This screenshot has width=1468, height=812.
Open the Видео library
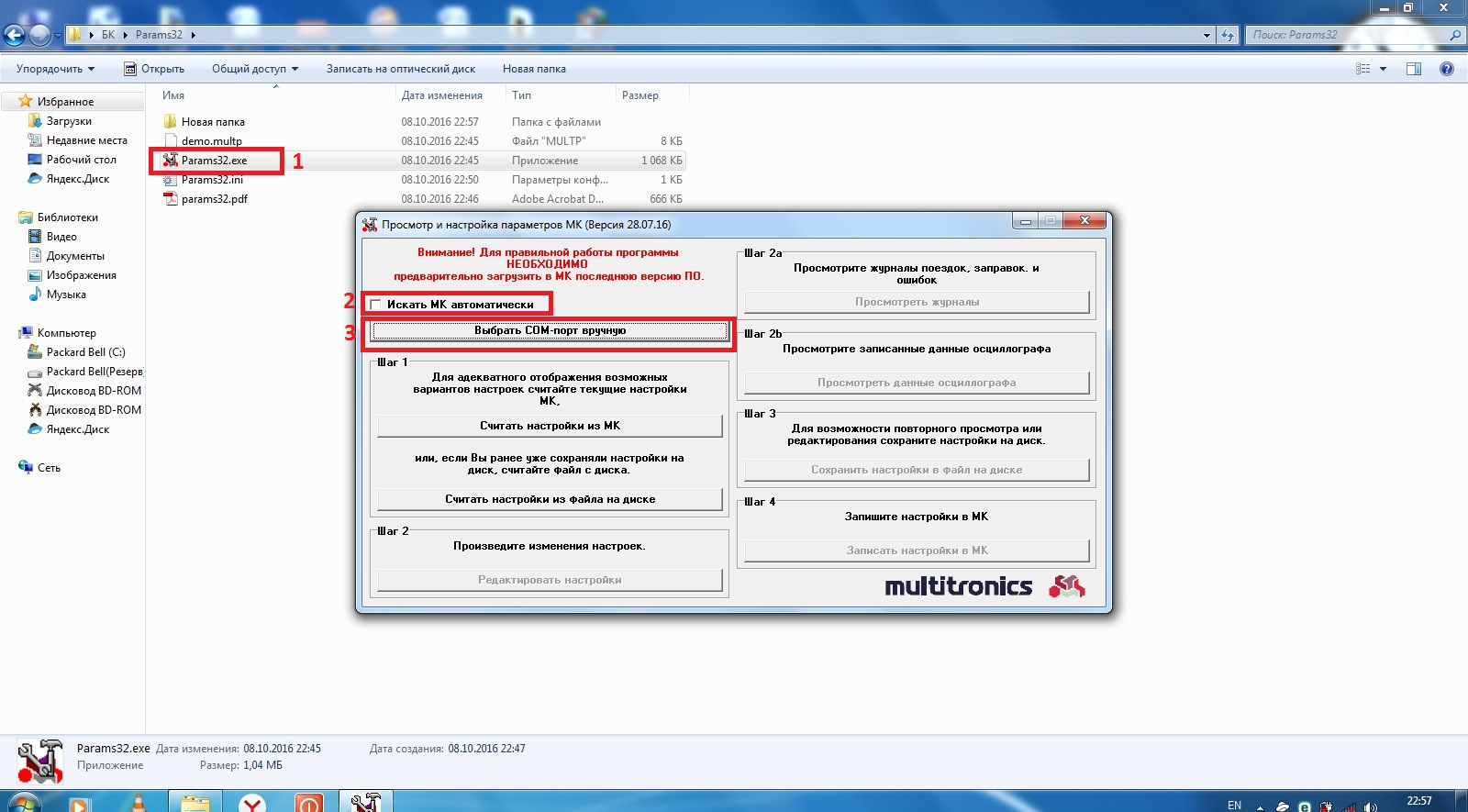tap(61, 237)
